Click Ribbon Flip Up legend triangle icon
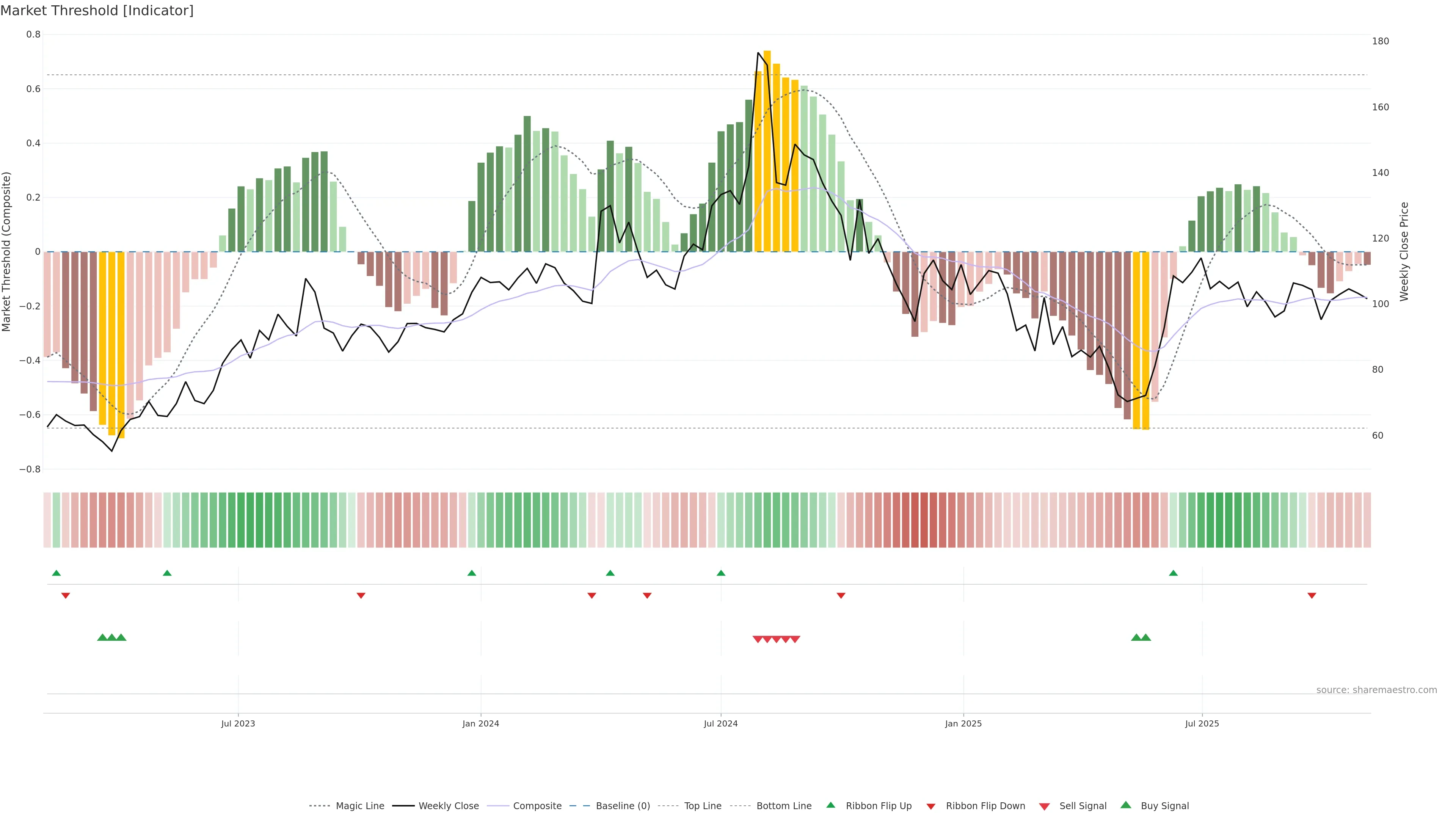The height and width of the screenshot is (819, 1456). click(830, 805)
